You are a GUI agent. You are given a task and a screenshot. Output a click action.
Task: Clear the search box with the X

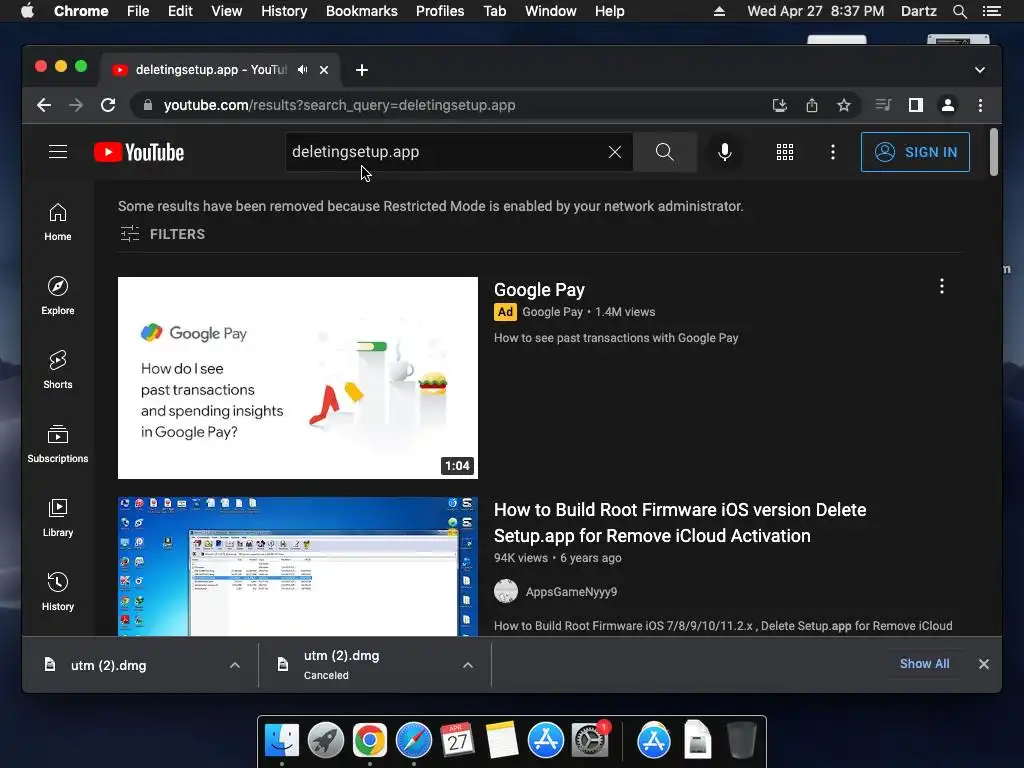(x=615, y=152)
